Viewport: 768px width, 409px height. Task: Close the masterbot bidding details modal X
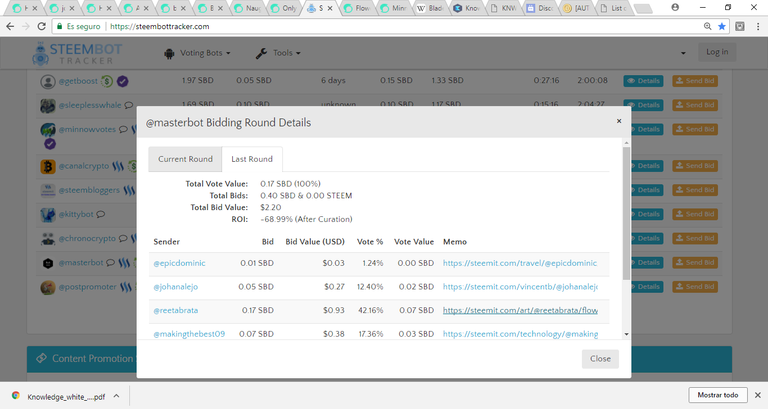point(619,121)
